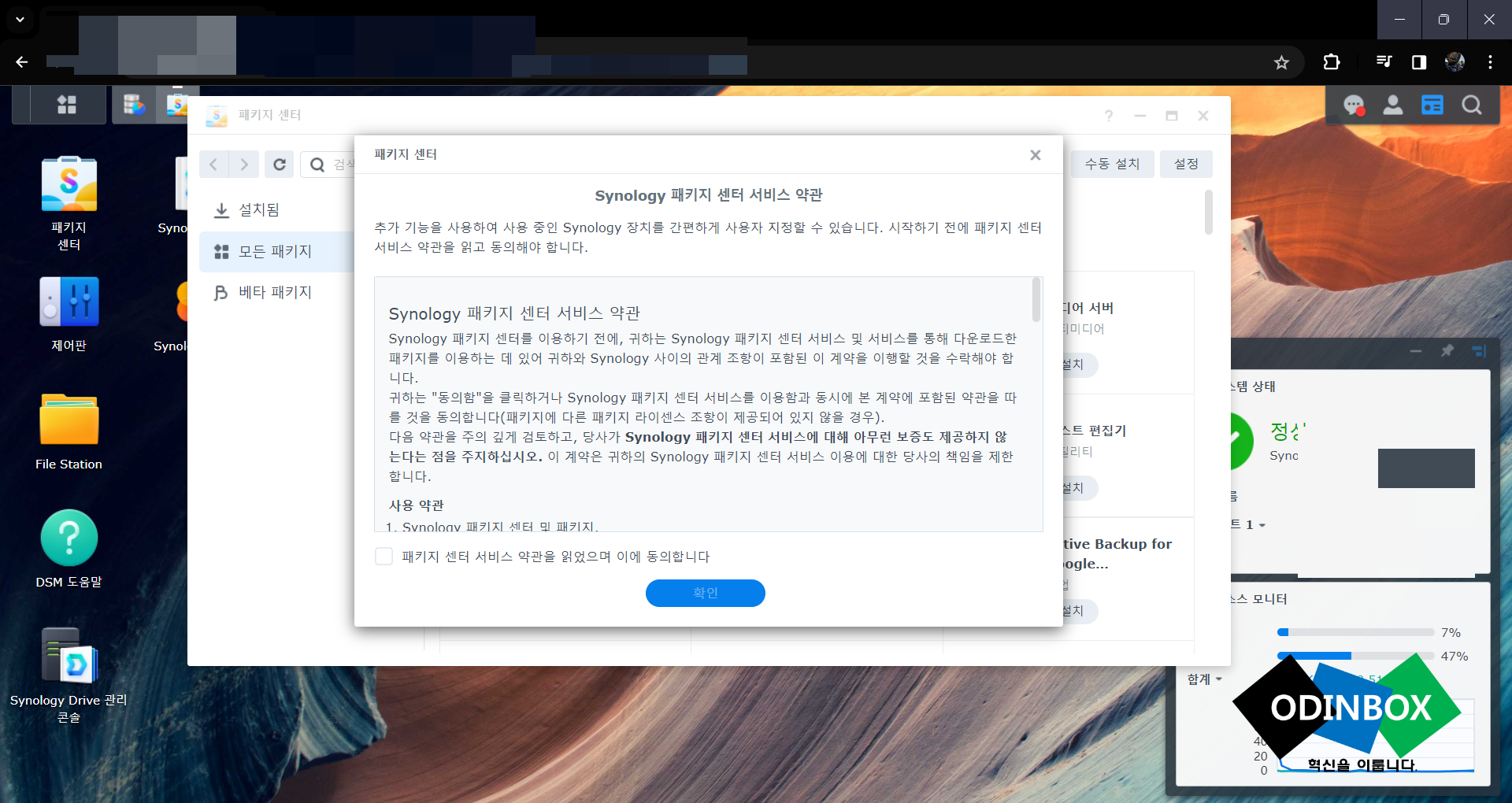Click the blue 확인 confirm button

(705, 593)
